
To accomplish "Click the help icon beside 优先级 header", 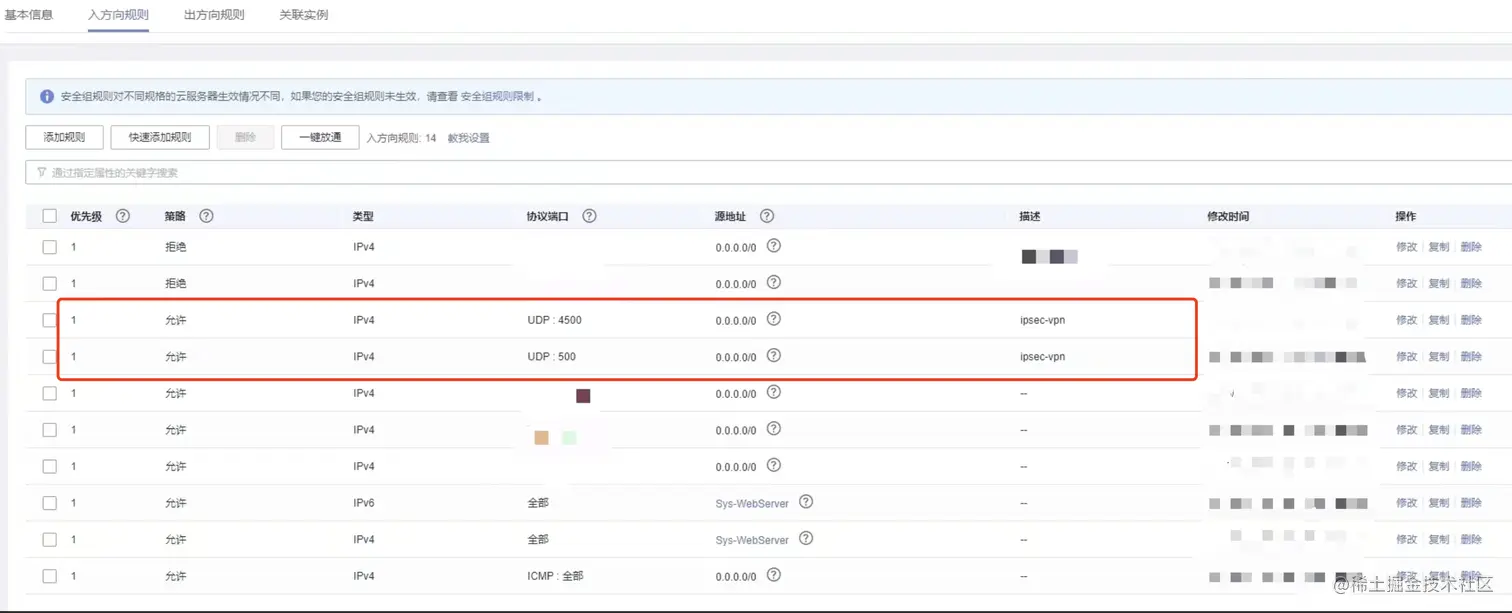I will pos(123,215).
